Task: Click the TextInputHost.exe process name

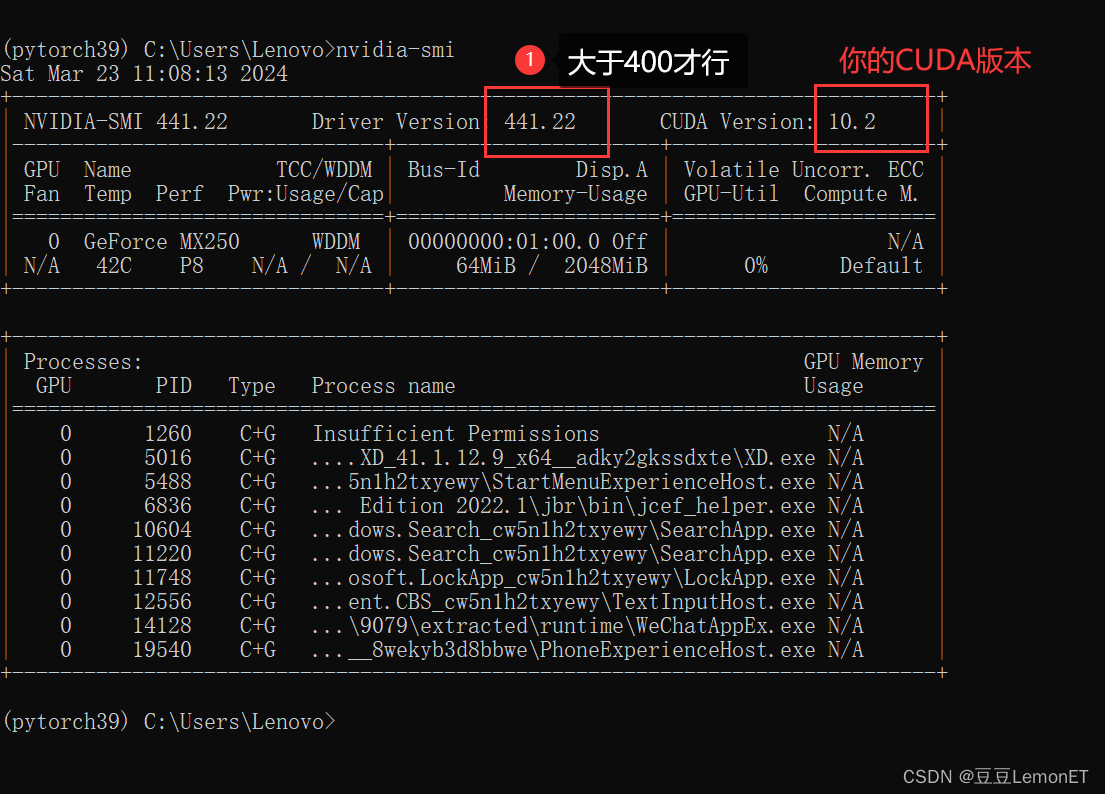Action: pos(563,602)
